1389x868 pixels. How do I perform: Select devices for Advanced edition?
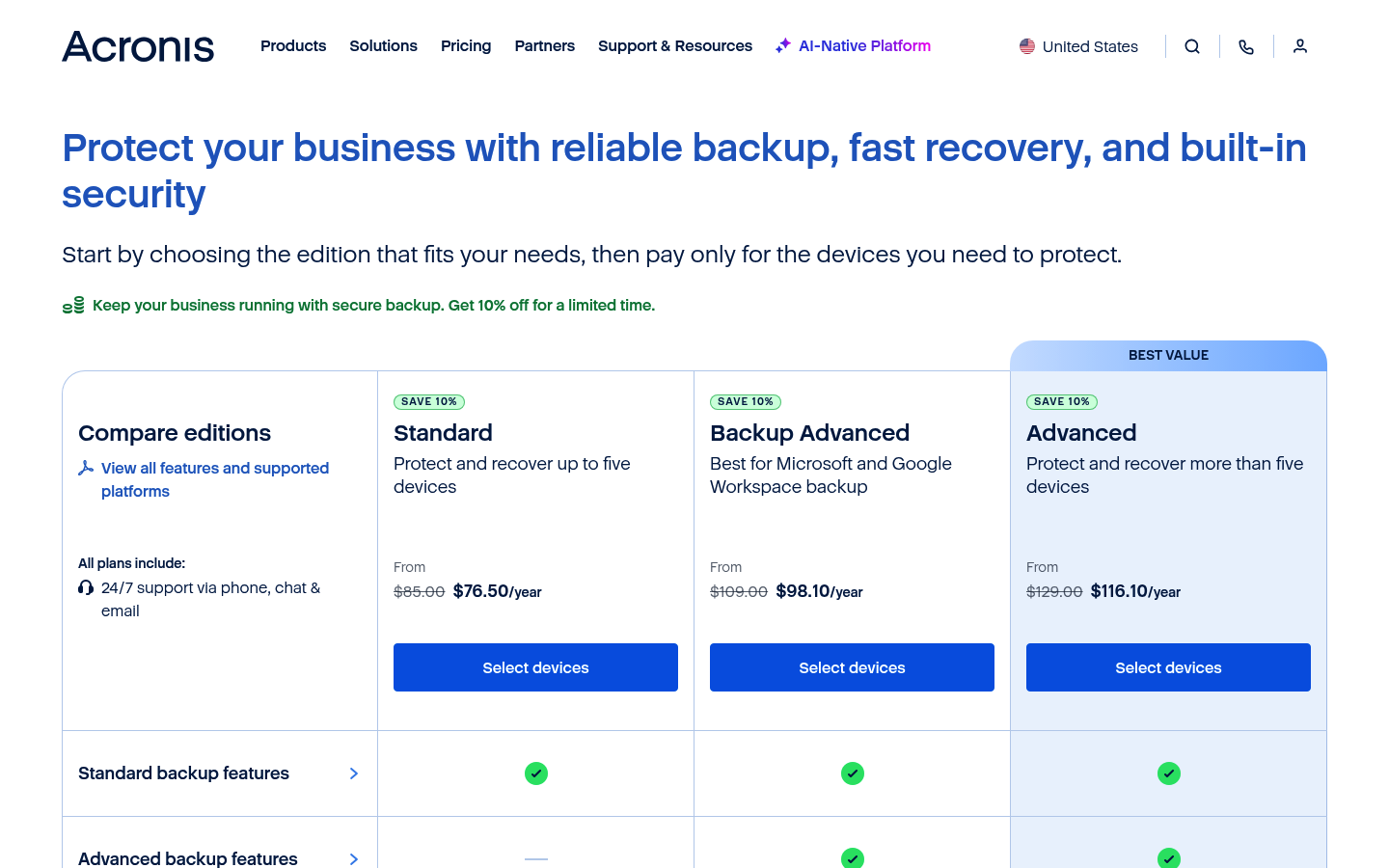[1168, 667]
